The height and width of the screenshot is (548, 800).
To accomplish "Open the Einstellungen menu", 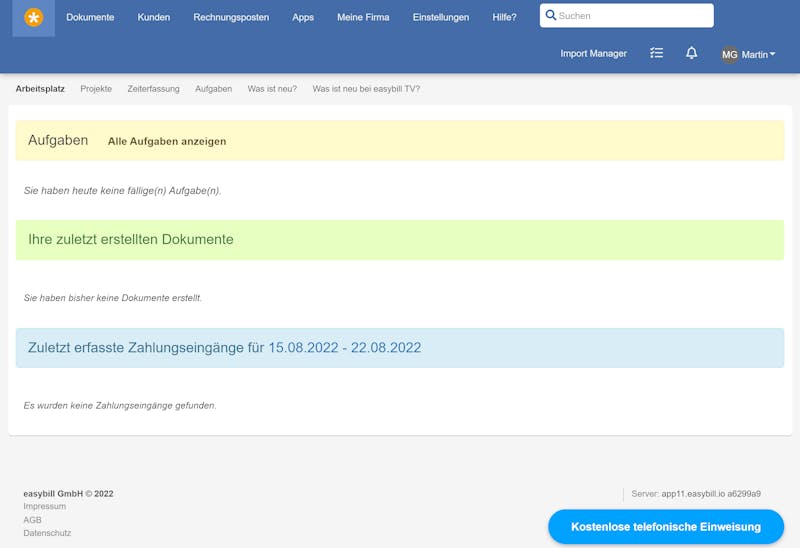I will point(441,17).
